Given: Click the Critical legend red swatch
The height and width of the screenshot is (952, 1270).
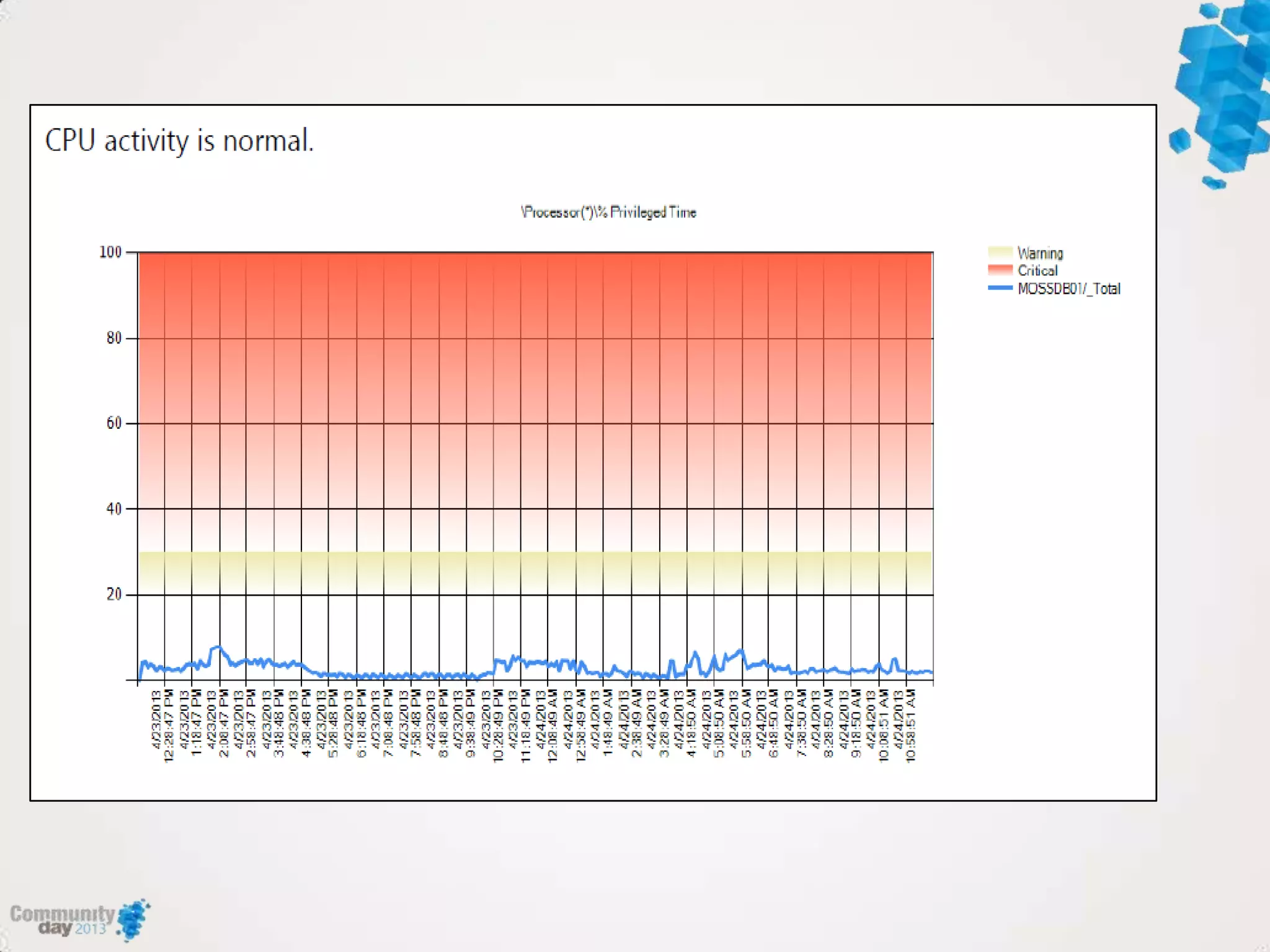Looking at the screenshot, I should tap(1000, 270).
